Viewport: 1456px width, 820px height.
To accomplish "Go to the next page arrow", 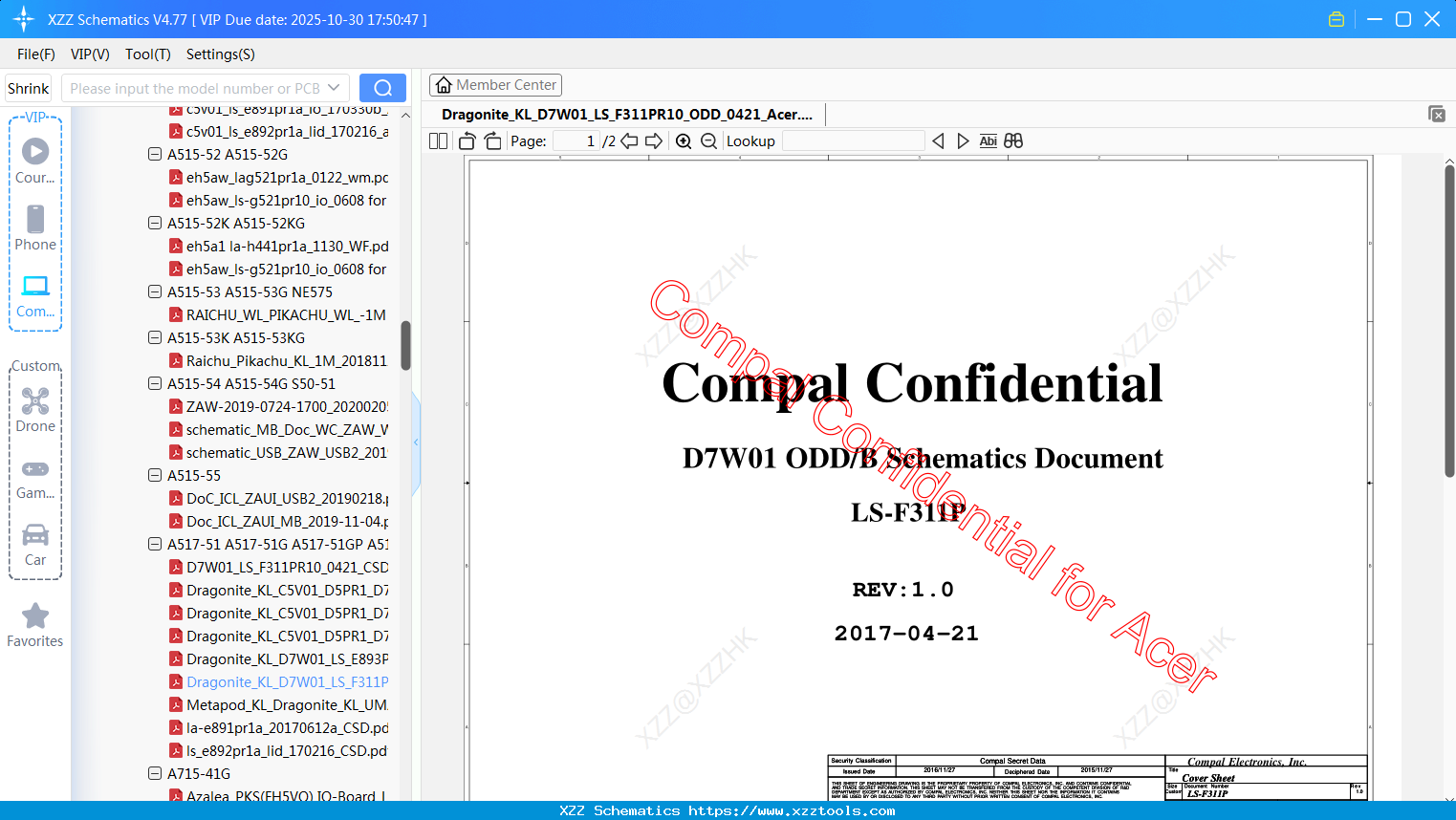I will coord(654,141).
